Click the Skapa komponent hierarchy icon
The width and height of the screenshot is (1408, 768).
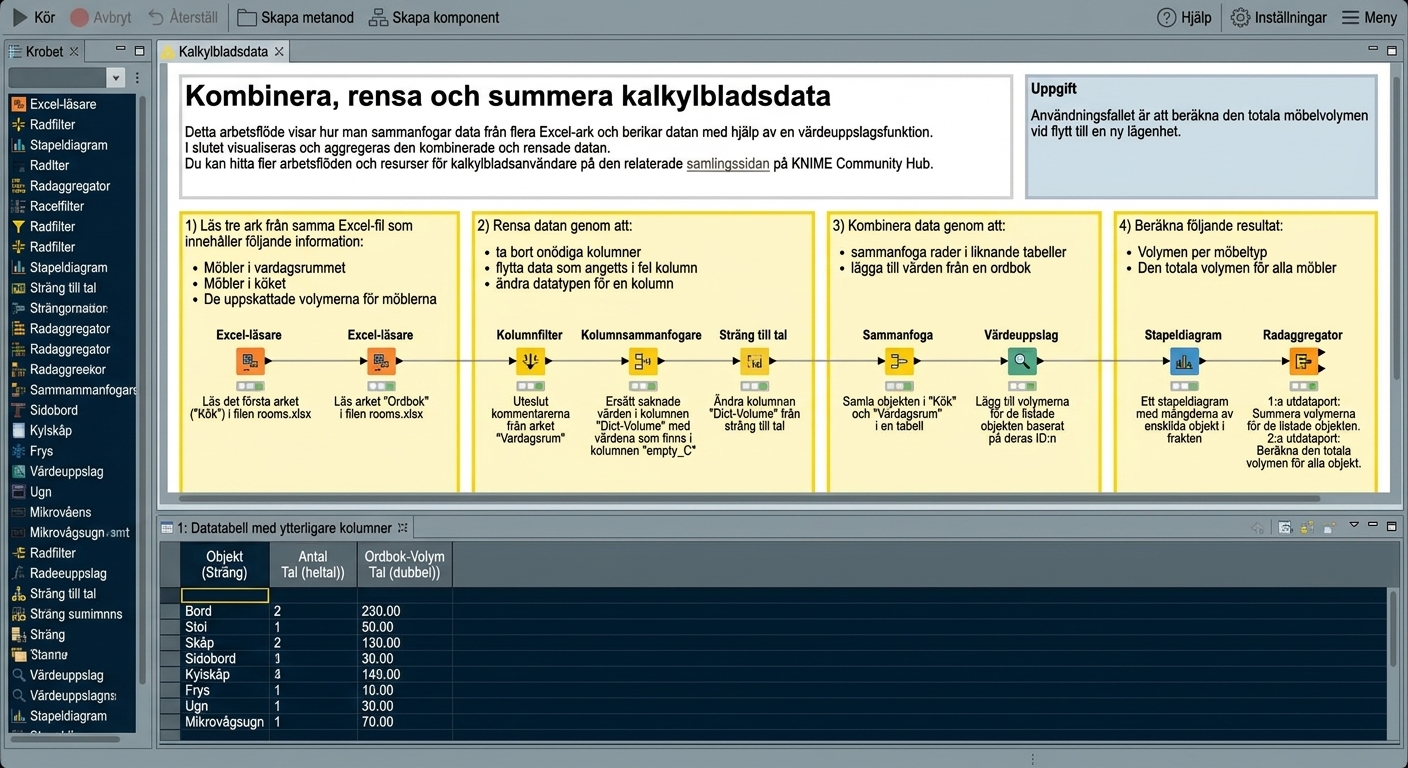[x=378, y=17]
